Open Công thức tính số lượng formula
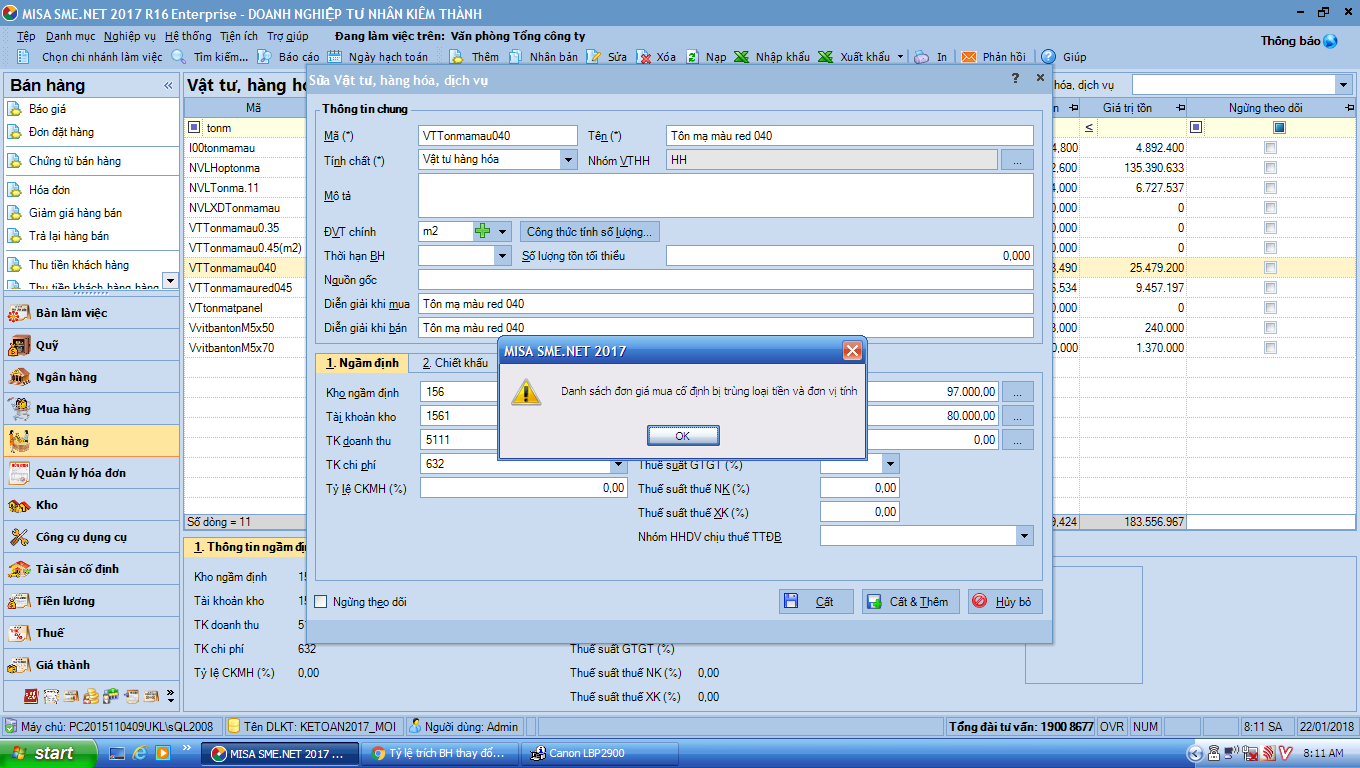 point(589,232)
